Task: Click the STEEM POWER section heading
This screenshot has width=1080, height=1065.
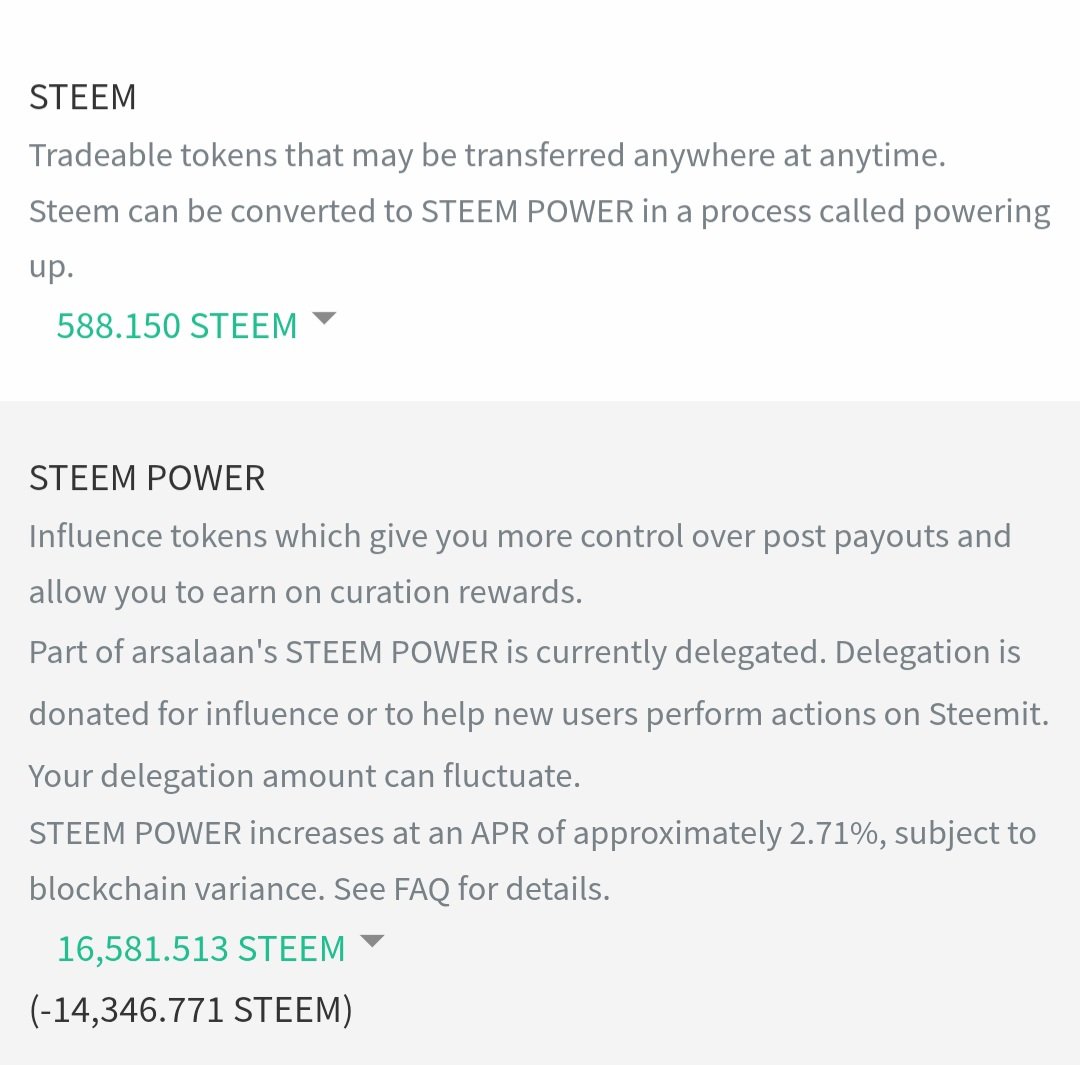Action: [147, 478]
